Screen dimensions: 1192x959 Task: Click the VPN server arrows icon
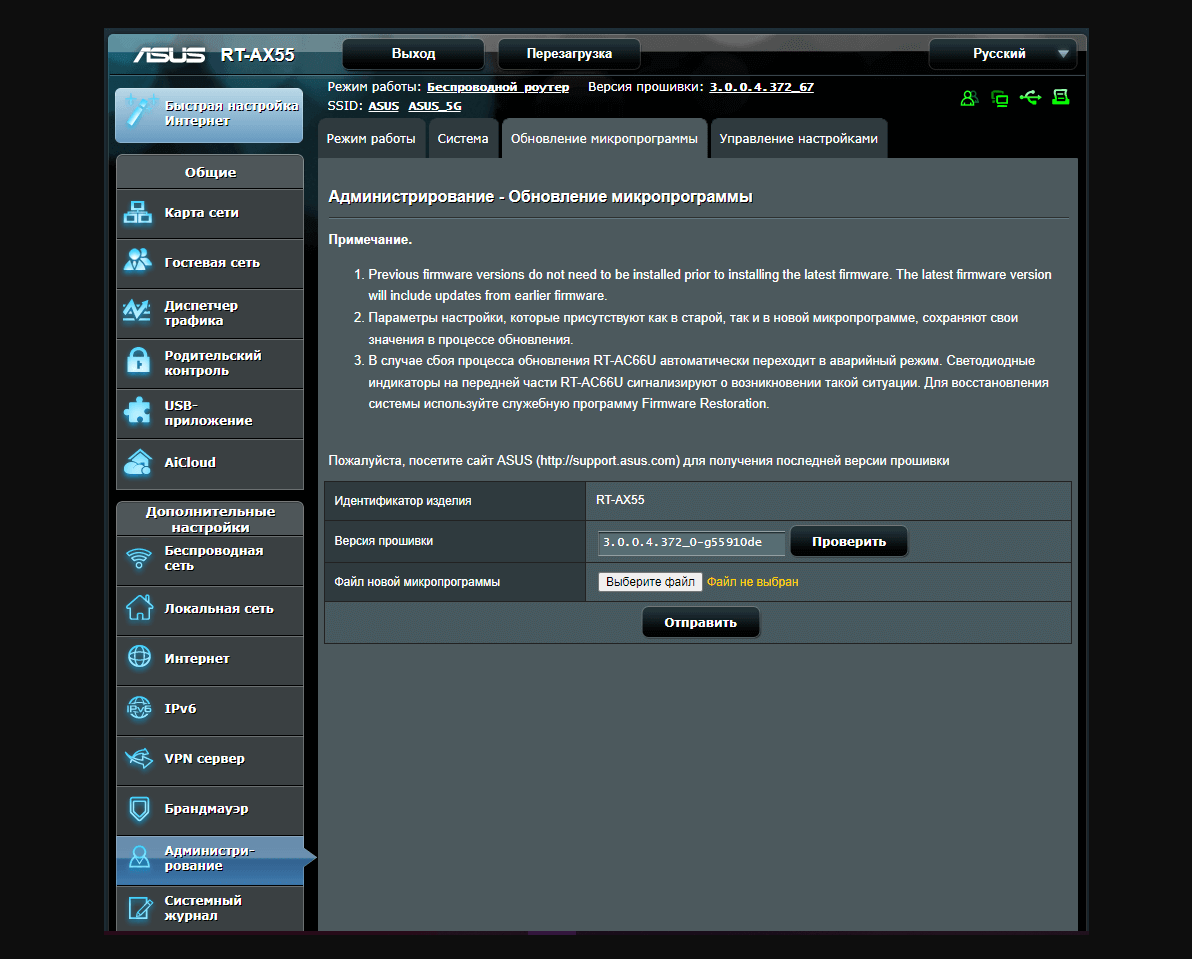(139, 758)
